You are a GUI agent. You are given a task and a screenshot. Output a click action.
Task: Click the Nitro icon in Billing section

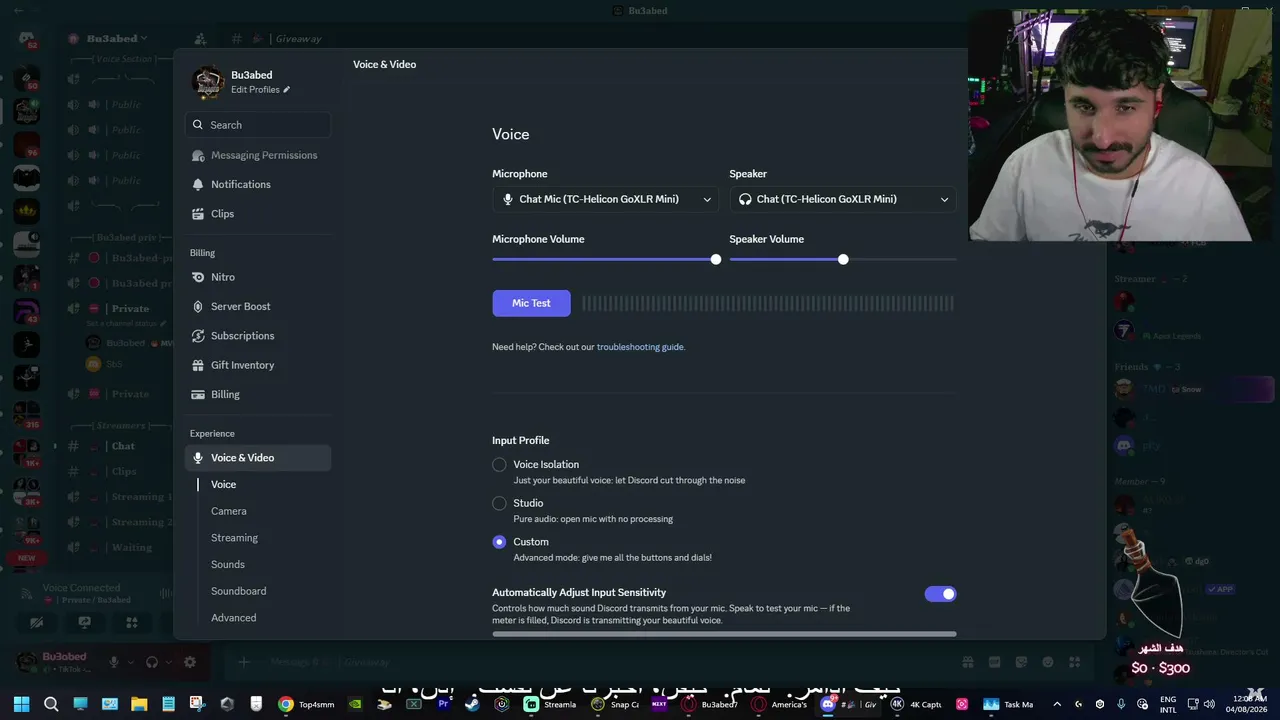(x=198, y=277)
